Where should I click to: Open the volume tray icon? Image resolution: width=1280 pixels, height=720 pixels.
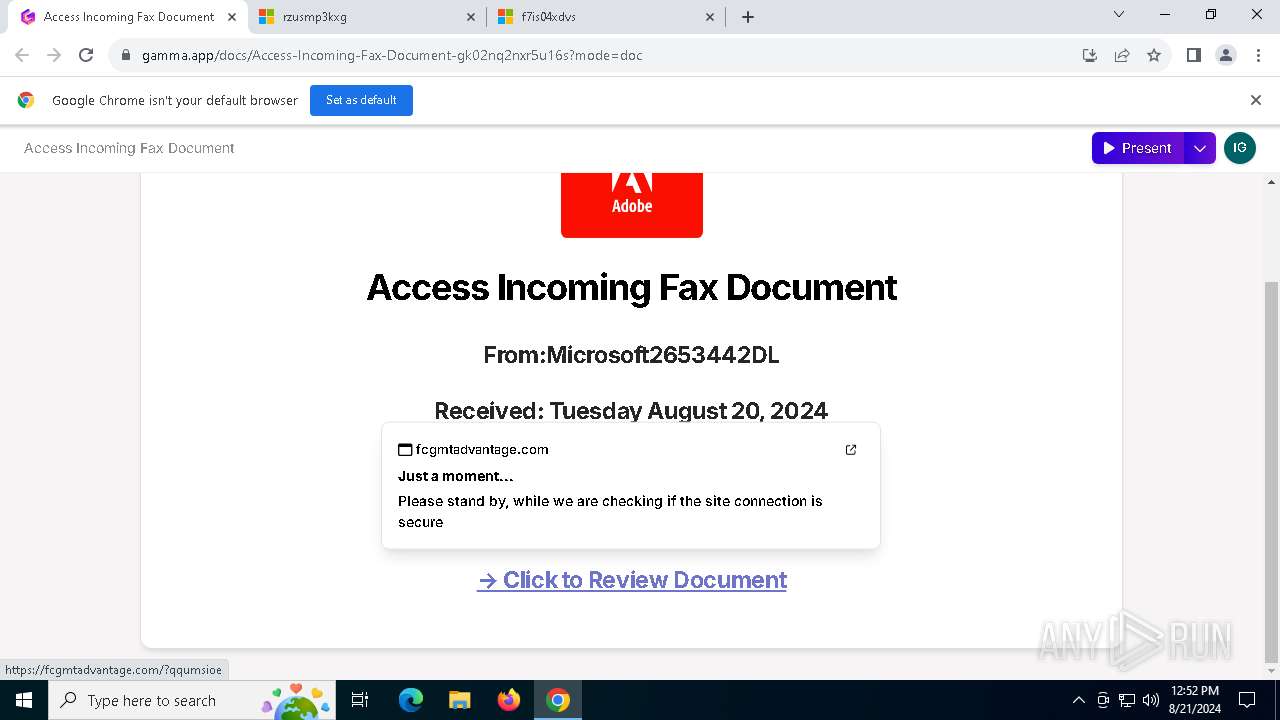1151,700
